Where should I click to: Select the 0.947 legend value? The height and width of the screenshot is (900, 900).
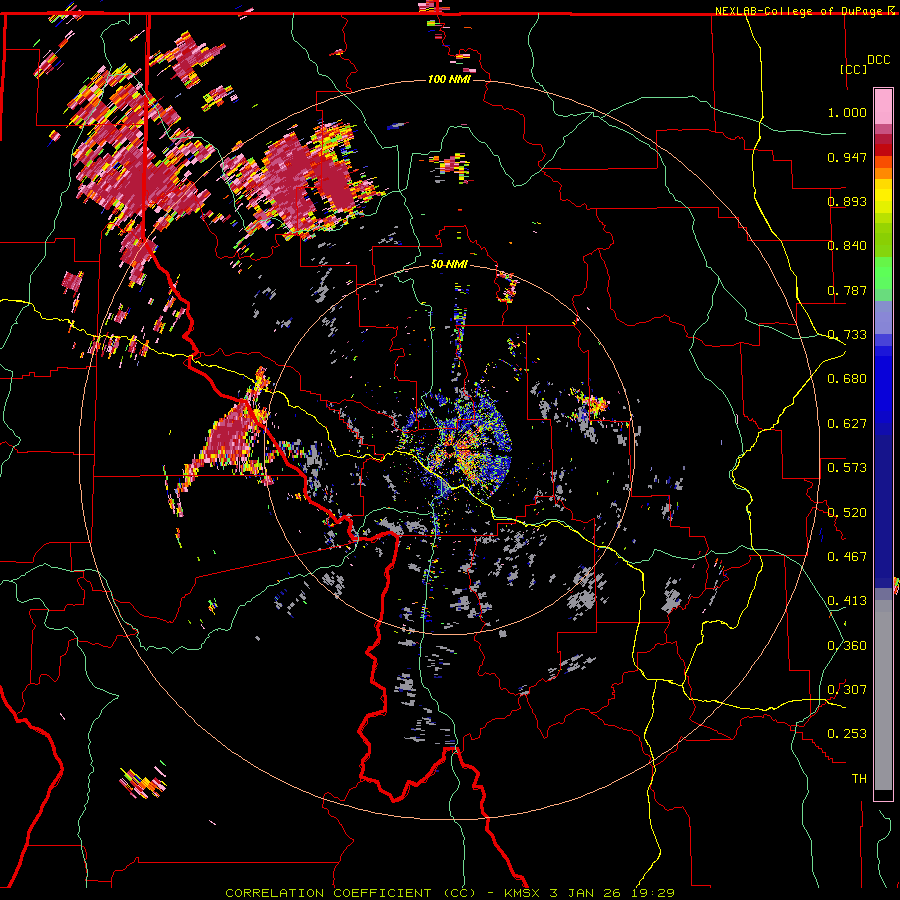click(847, 157)
